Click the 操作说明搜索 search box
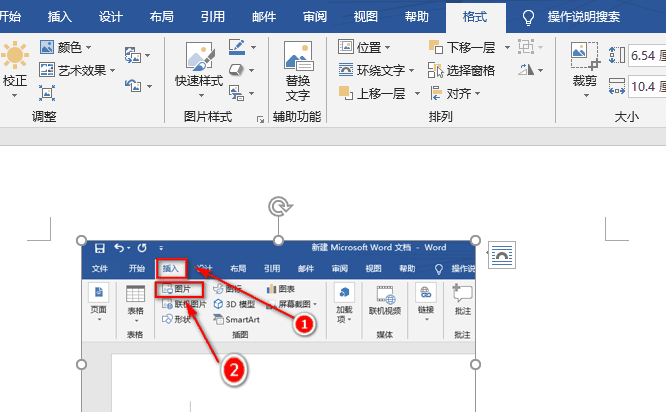666x412 pixels. (x=584, y=17)
